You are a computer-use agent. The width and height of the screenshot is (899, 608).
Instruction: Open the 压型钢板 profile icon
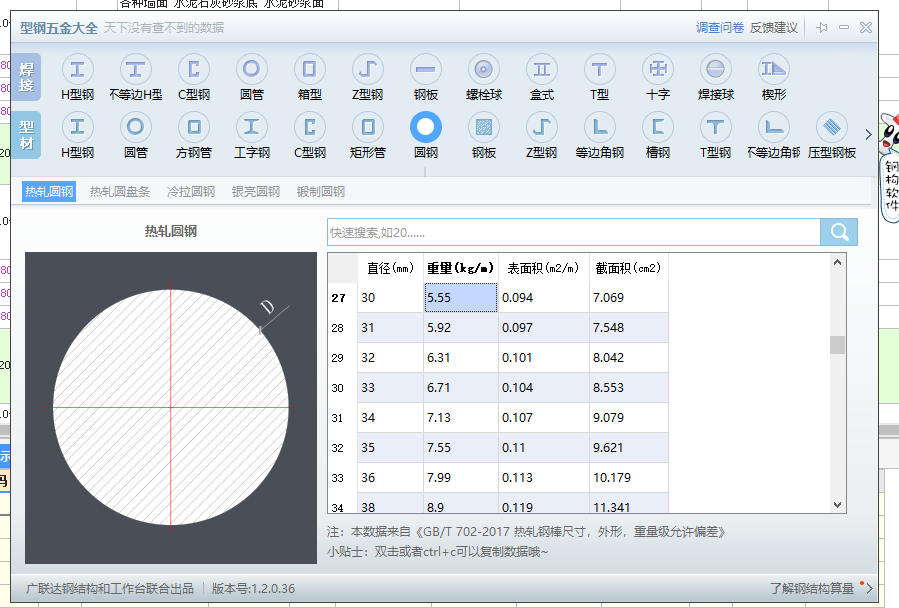click(832, 128)
